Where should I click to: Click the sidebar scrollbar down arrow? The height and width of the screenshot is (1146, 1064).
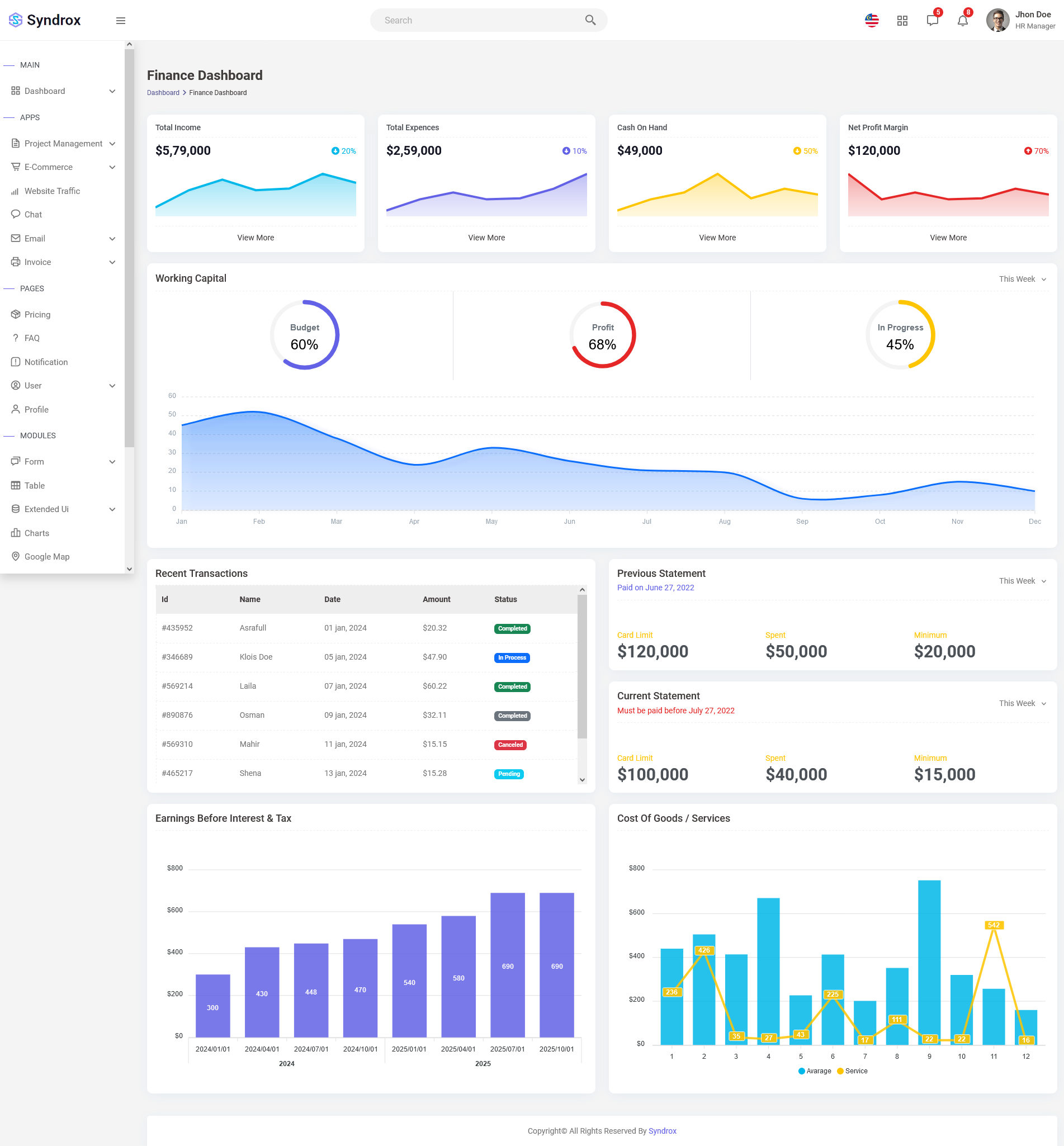pos(129,569)
